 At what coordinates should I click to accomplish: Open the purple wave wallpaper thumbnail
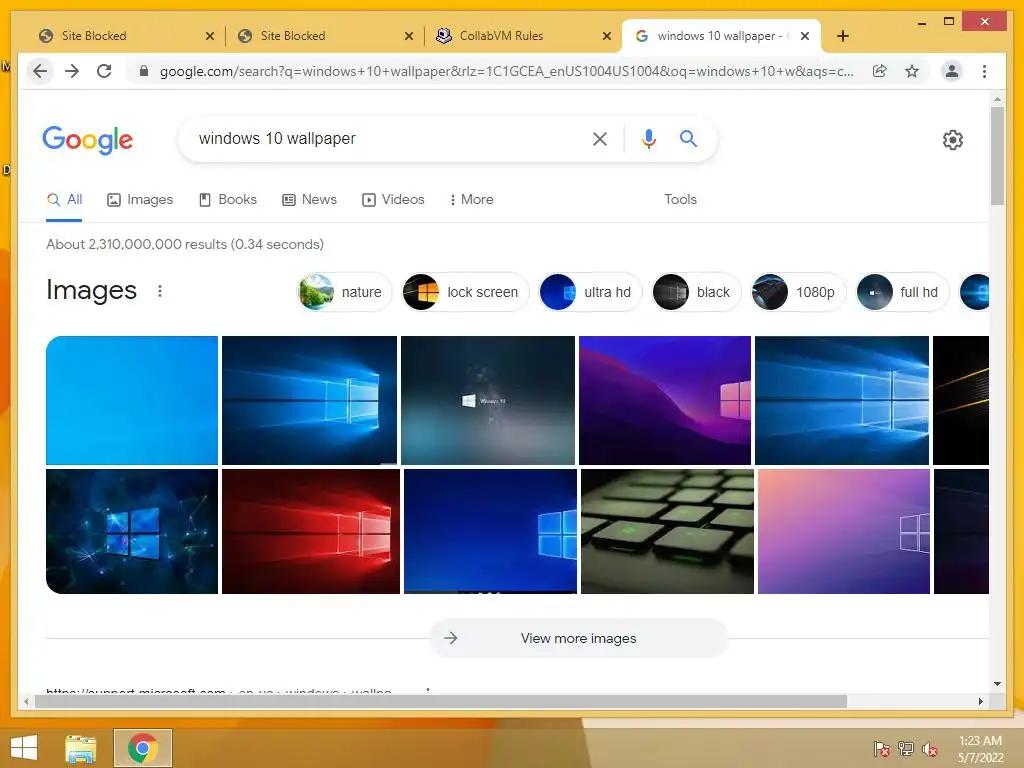click(x=665, y=400)
